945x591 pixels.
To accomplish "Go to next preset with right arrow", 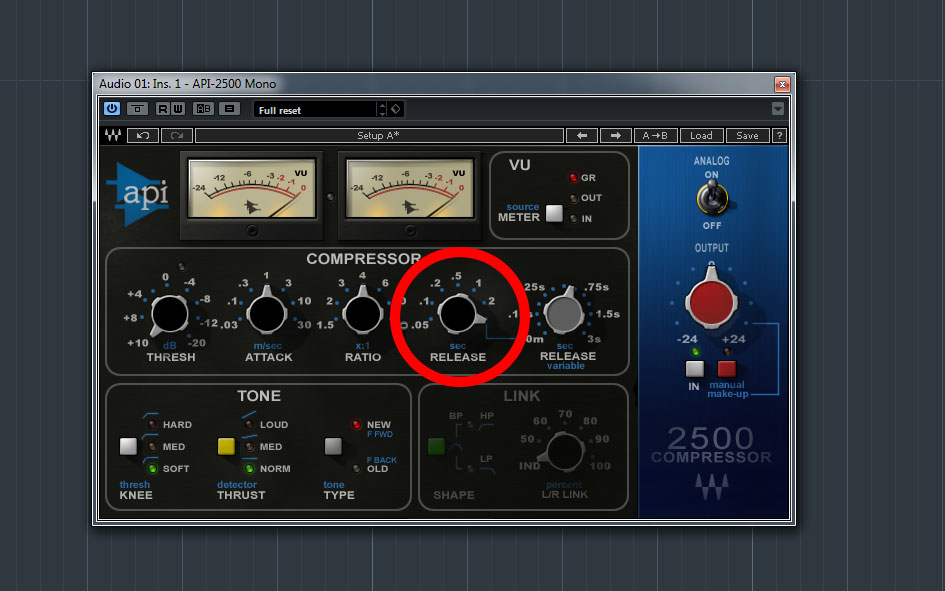I will [615, 136].
